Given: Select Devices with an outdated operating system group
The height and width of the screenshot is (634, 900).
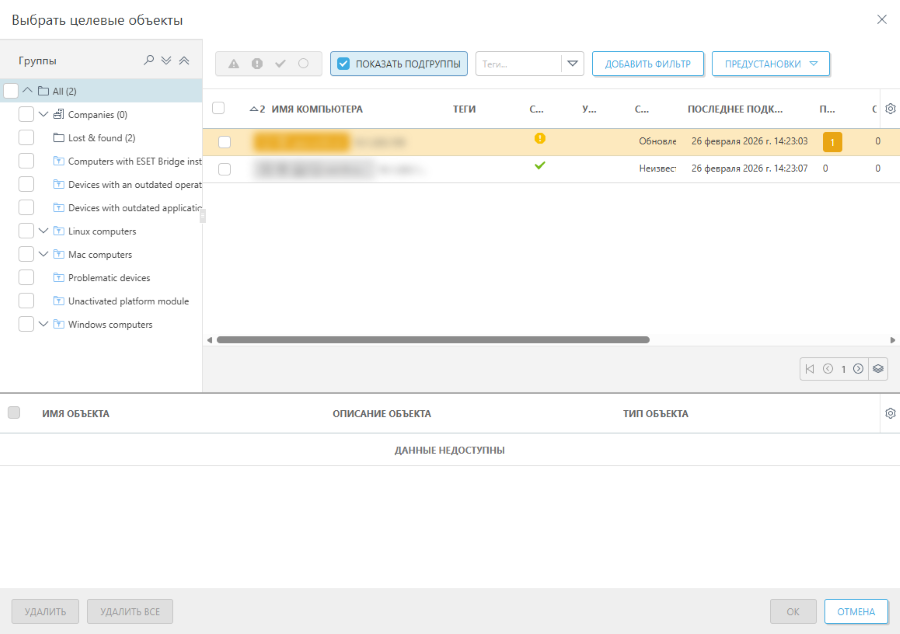Looking at the screenshot, I should 135,185.
